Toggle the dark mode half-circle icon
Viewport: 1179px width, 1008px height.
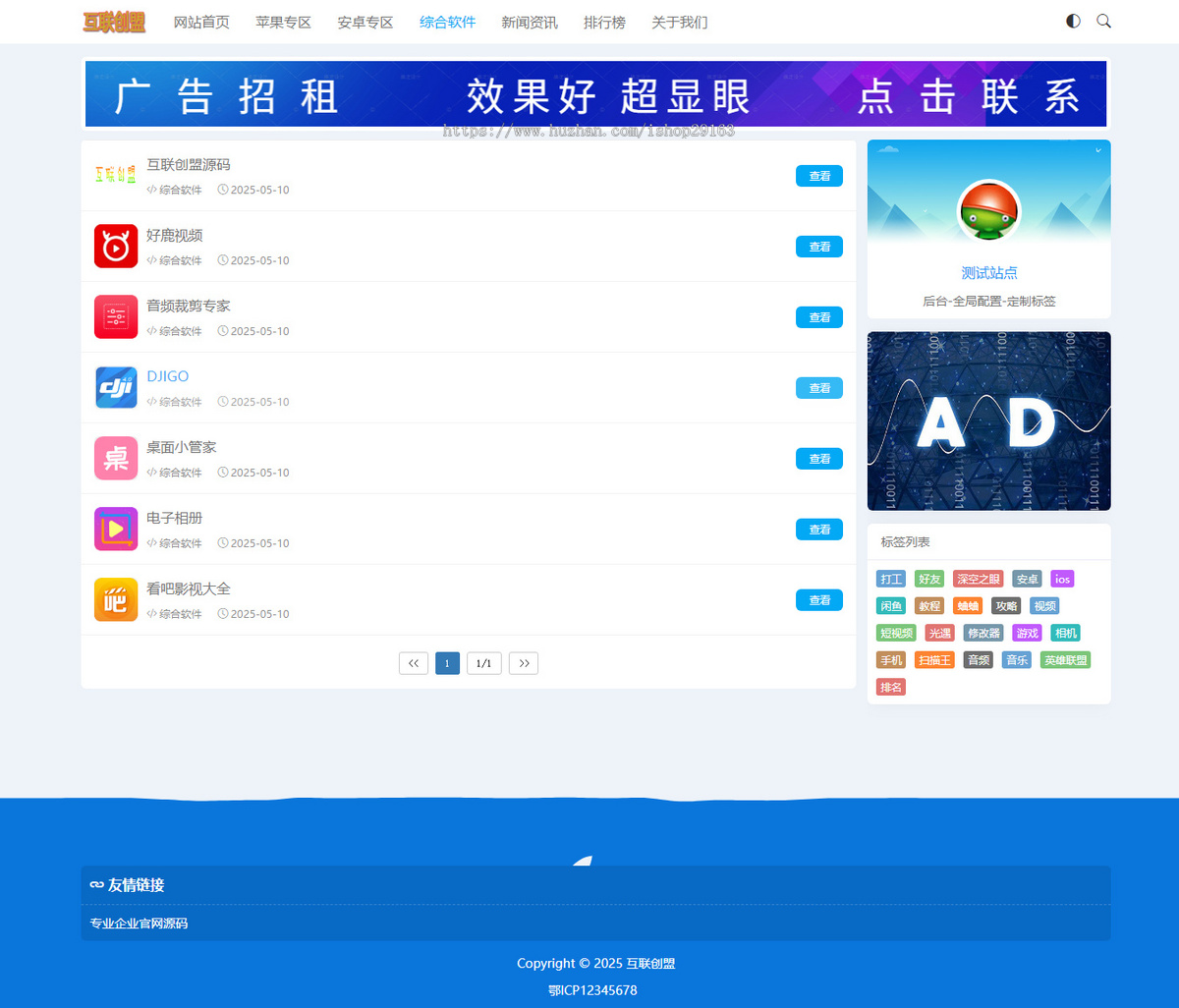pyautogui.click(x=1073, y=21)
